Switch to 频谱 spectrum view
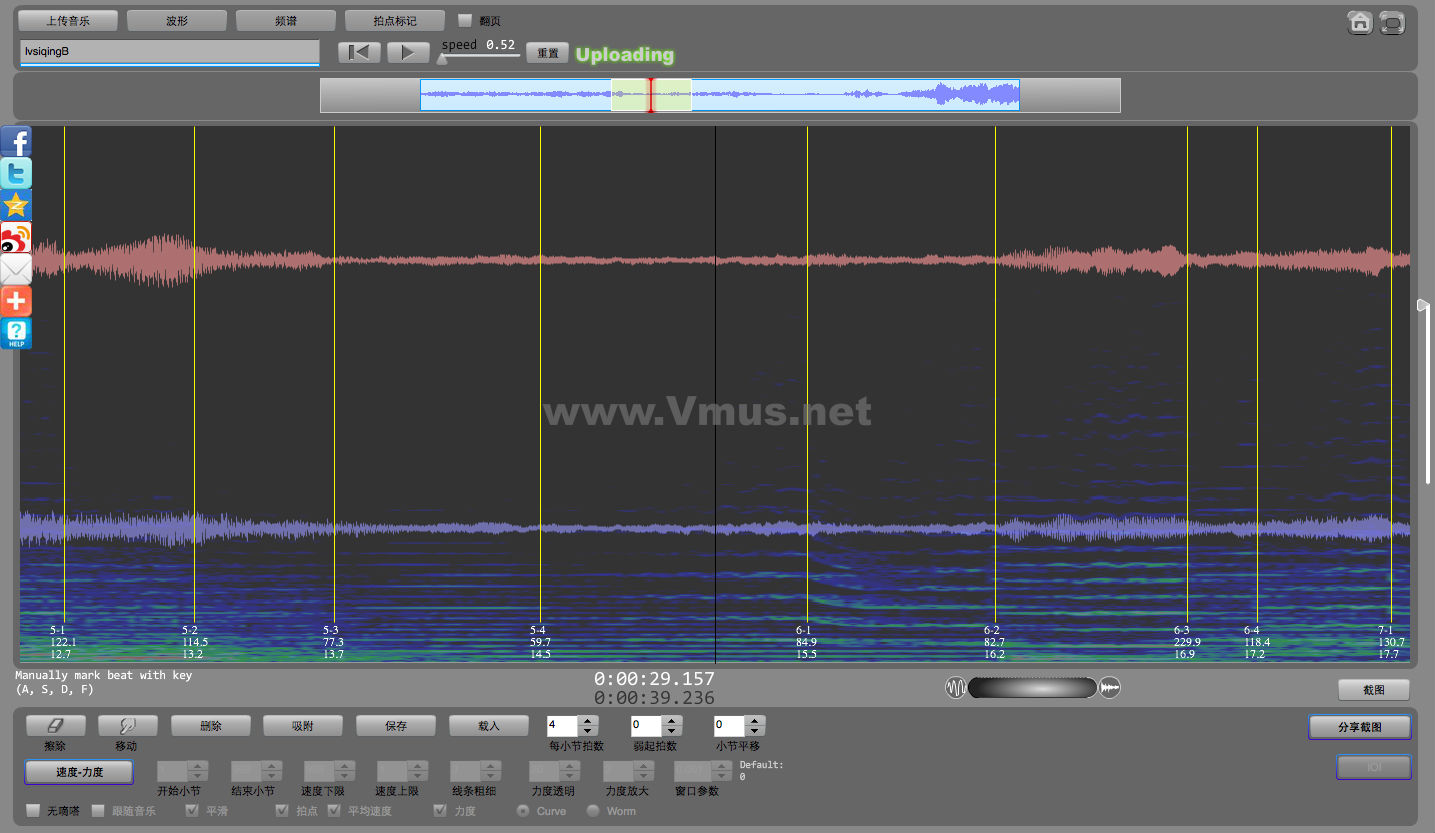This screenshot has height=833, width=1435. (286, 20)
